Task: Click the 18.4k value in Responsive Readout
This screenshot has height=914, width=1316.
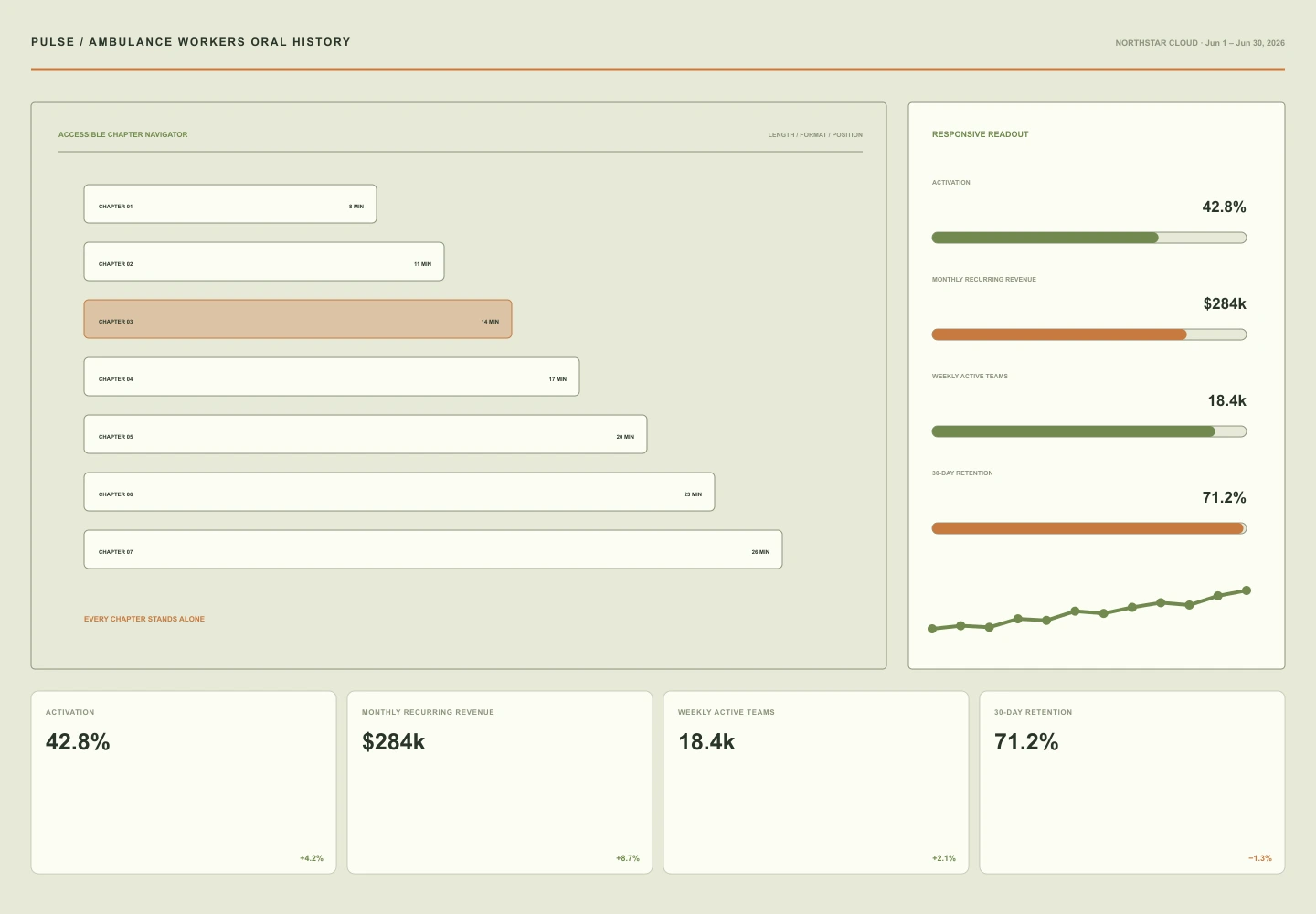Action: (1226, 401)
